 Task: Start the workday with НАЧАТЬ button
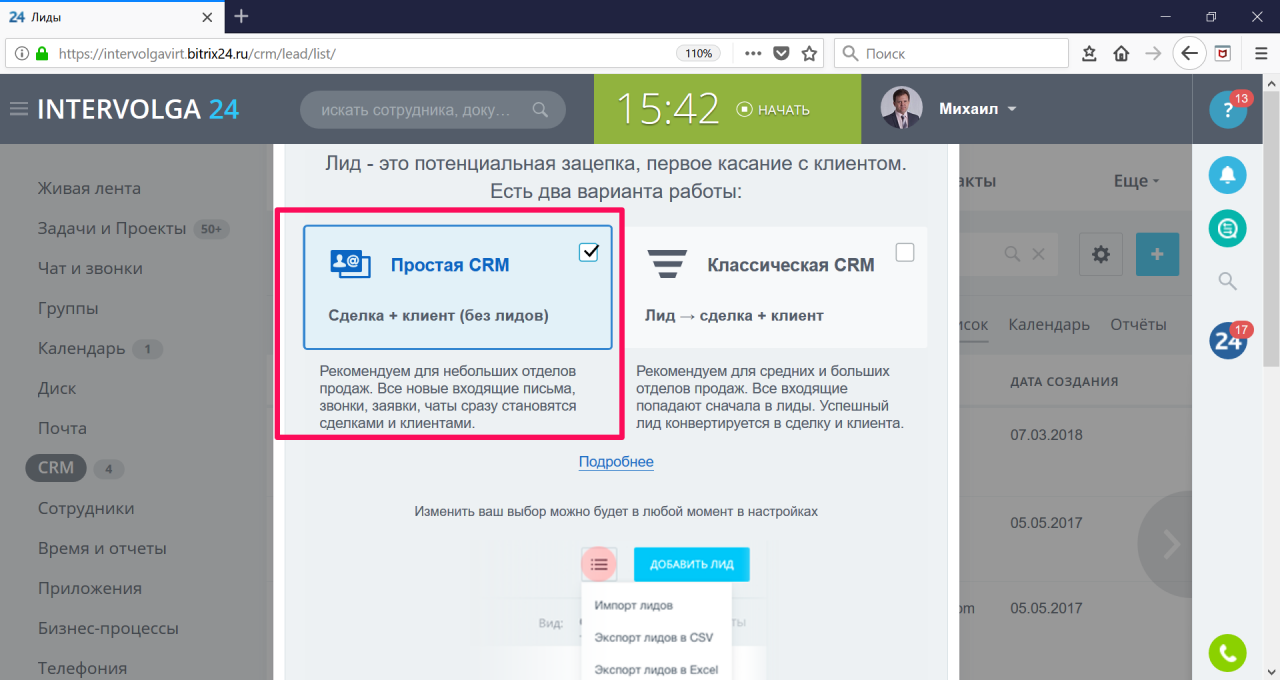(773, 110)
